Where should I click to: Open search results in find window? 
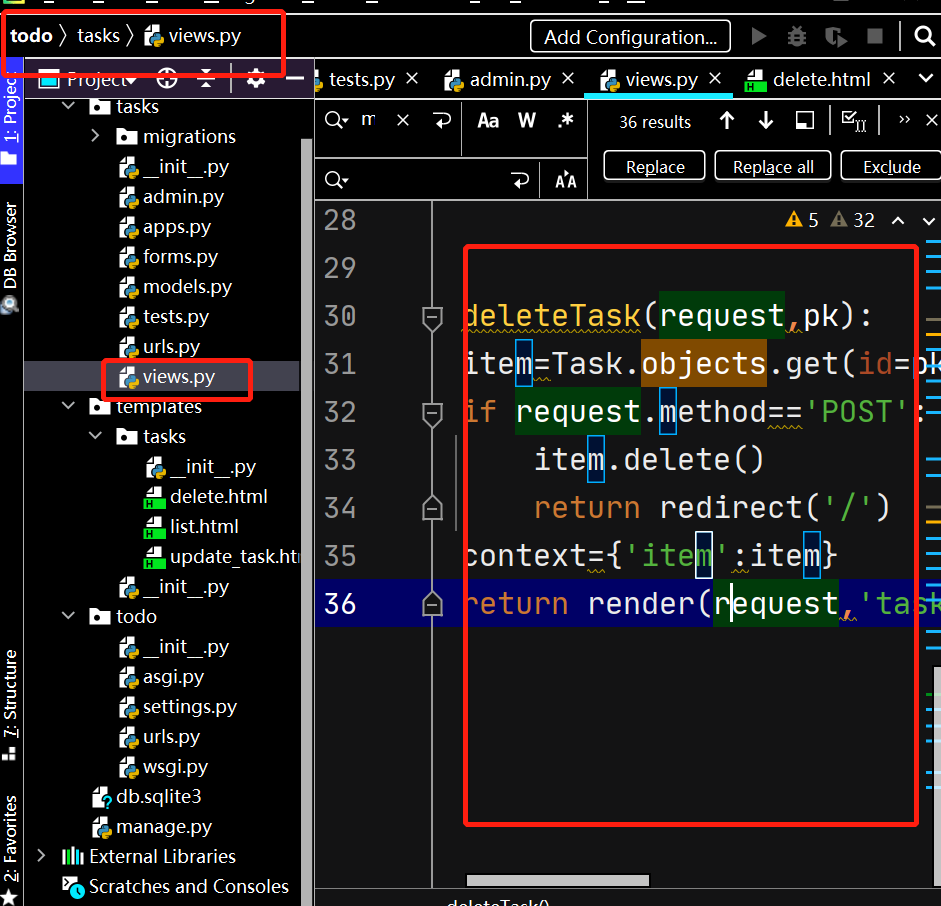(x=804, y=121)
